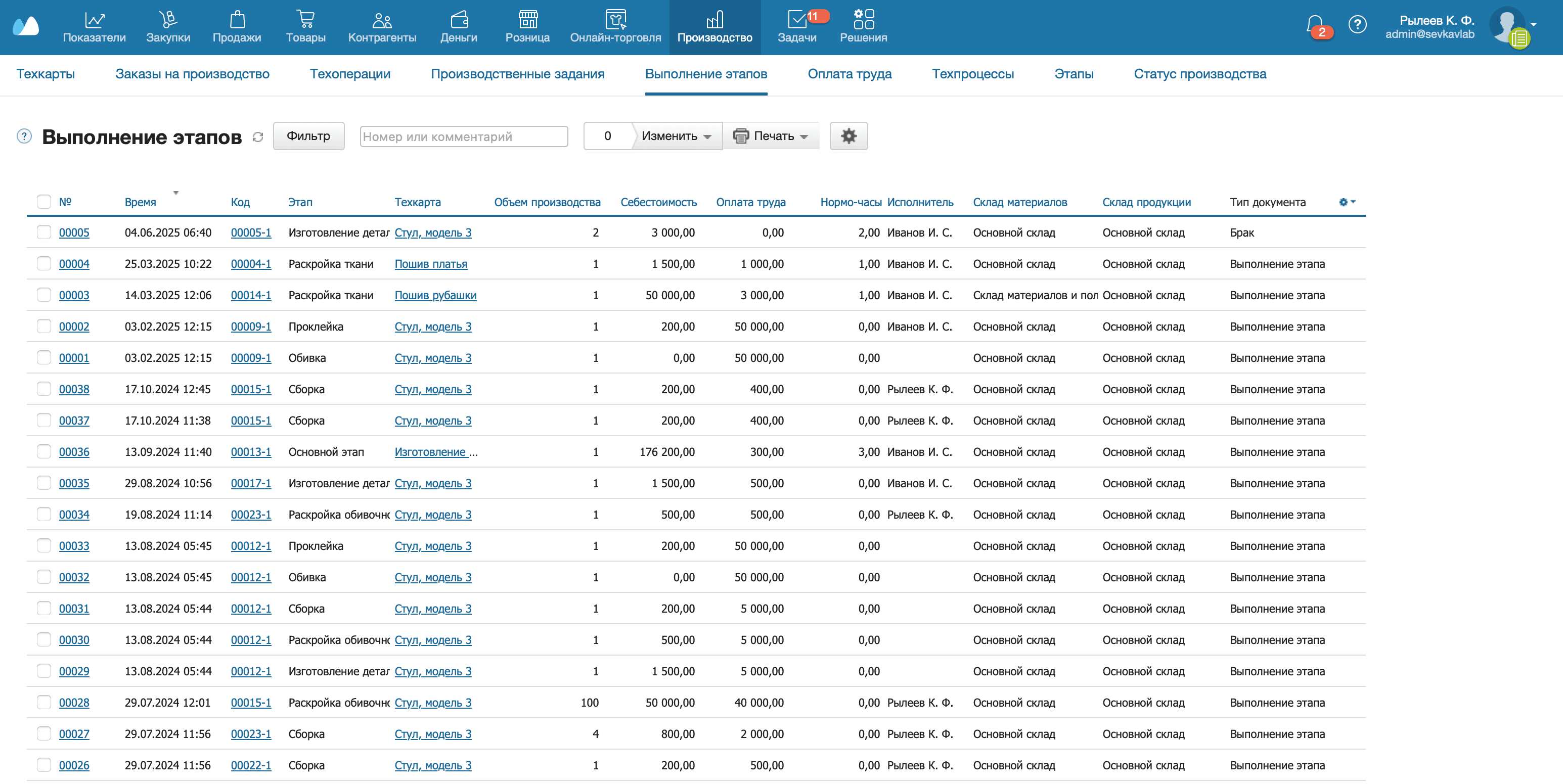The height and width of the screenshot is (784, 1563).
Task: Focus the Номер или комментарий search field
Action: (x=464, y=136)
